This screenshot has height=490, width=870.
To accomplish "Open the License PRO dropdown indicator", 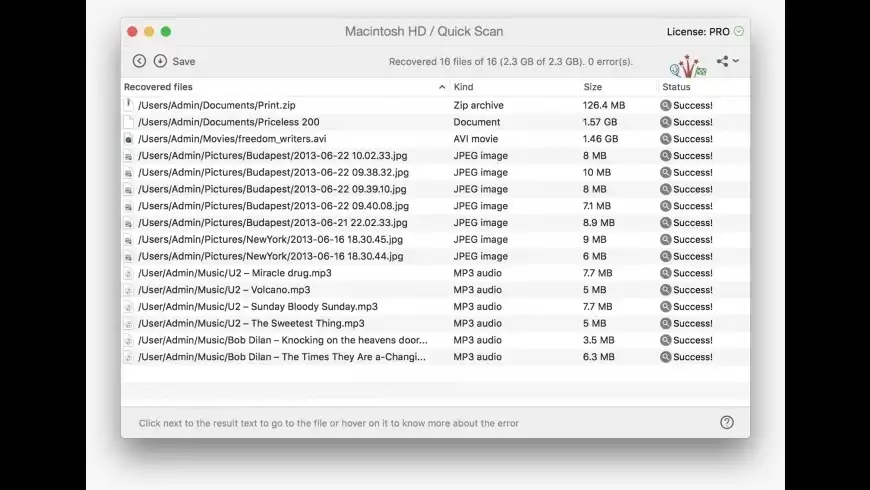I will [739, 32].
